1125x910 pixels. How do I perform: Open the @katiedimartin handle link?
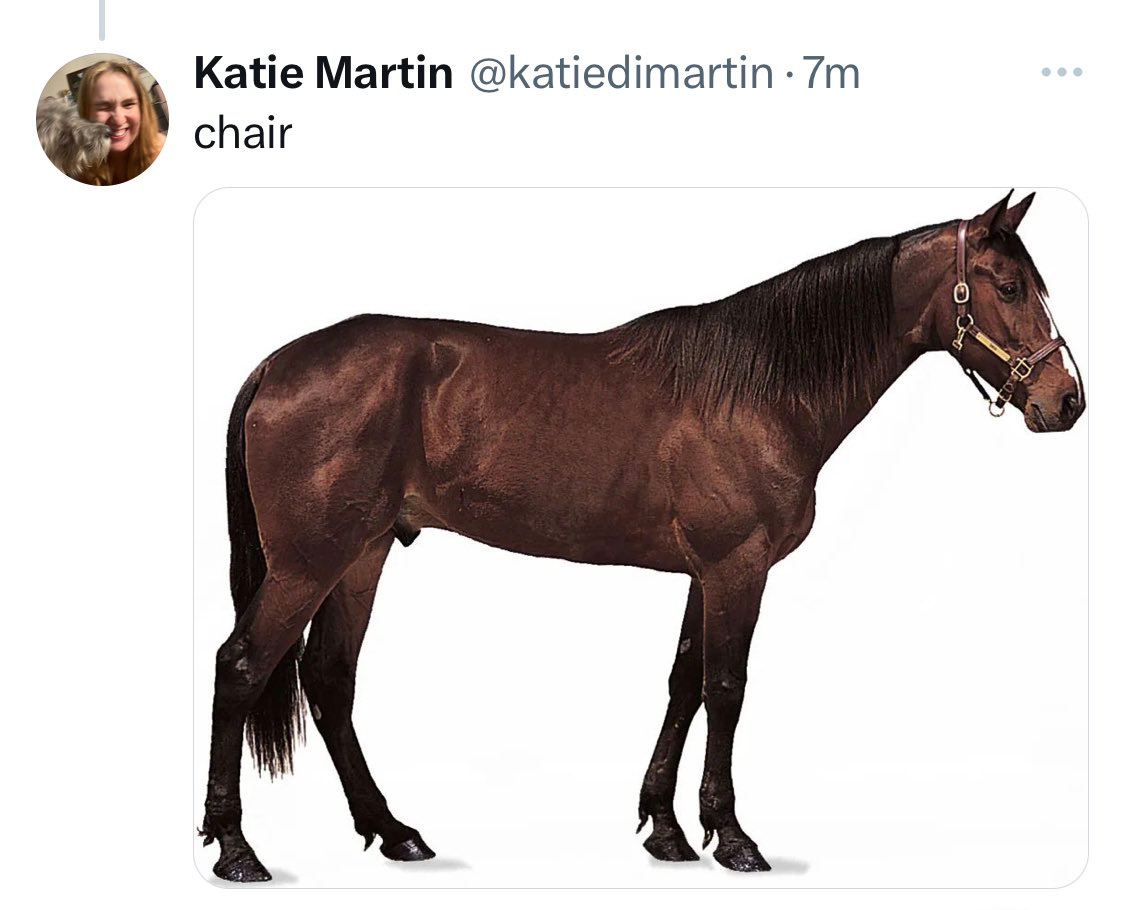pyautogui.click(x=621, y=72)
